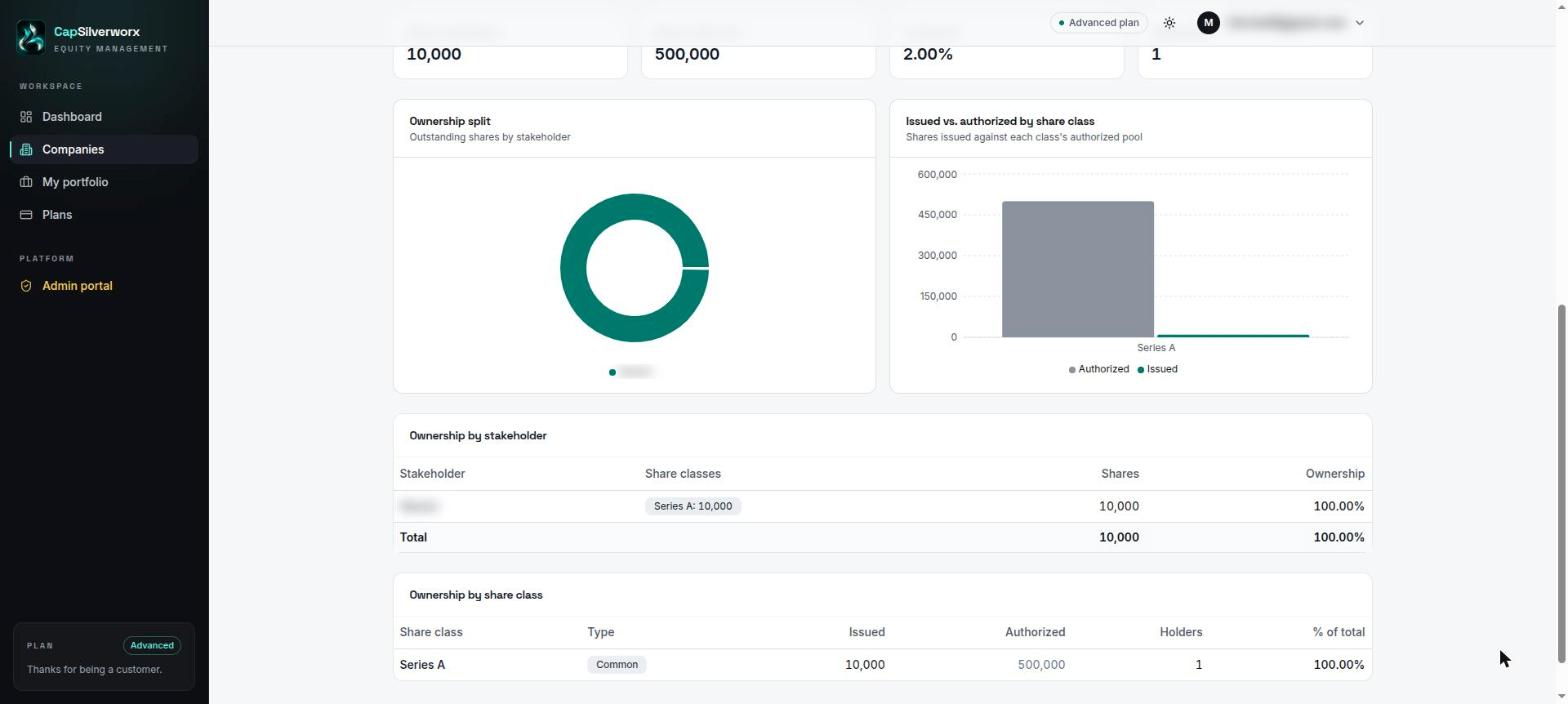Go to My portfolio
Image resolution: width=1568 pixels, height=704 pixels.
click(x=104, y=182)
